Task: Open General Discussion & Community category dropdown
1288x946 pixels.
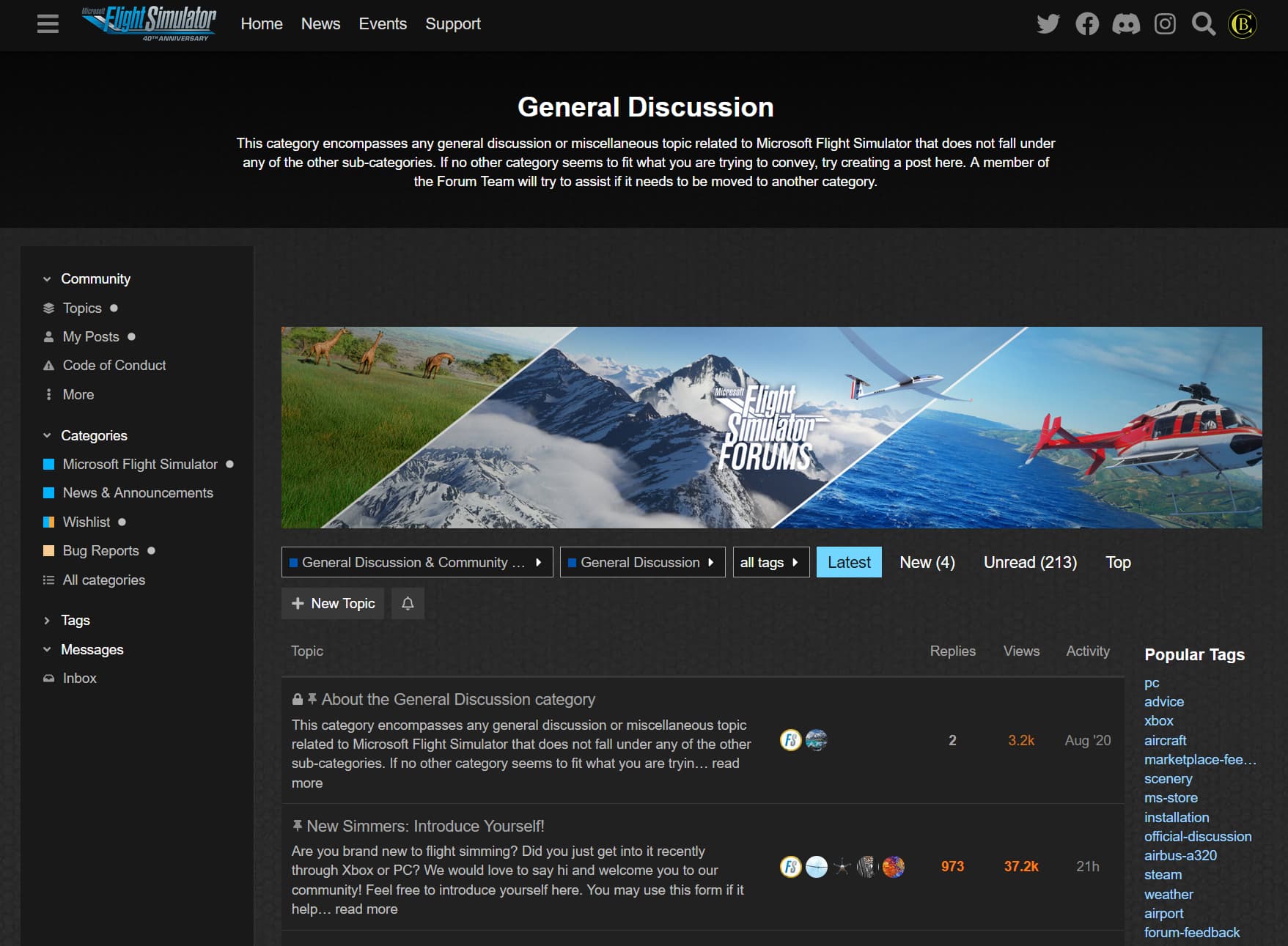Action: click(x=417, y=562)
